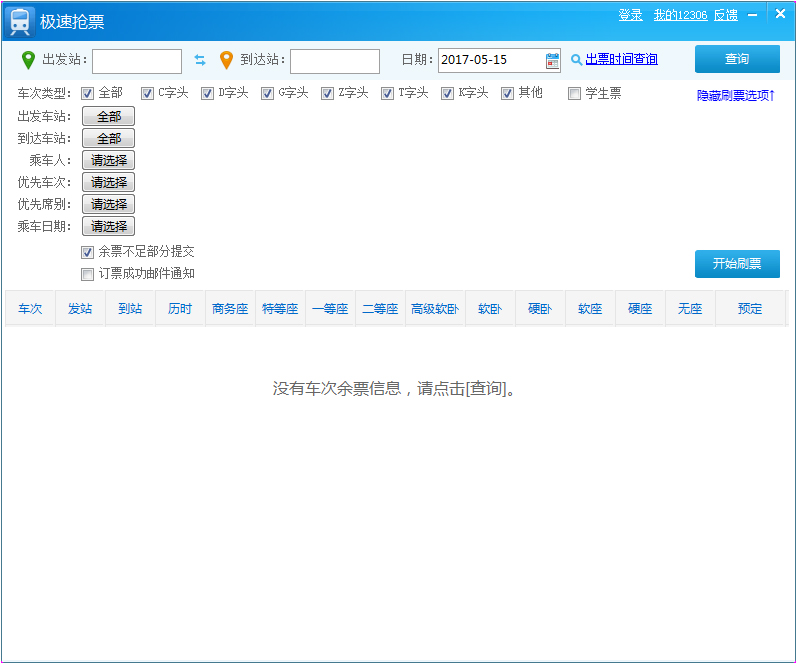The height and width of the screenshot is (665, 798).
Task: Uncheck the K字头 checkbox
Action: tap(447, 94)
